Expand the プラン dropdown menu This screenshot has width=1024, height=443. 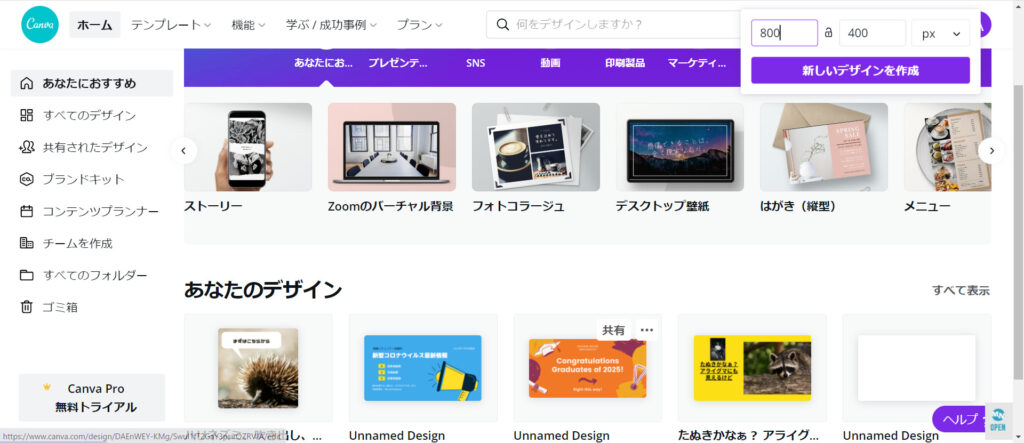[419, 25]
